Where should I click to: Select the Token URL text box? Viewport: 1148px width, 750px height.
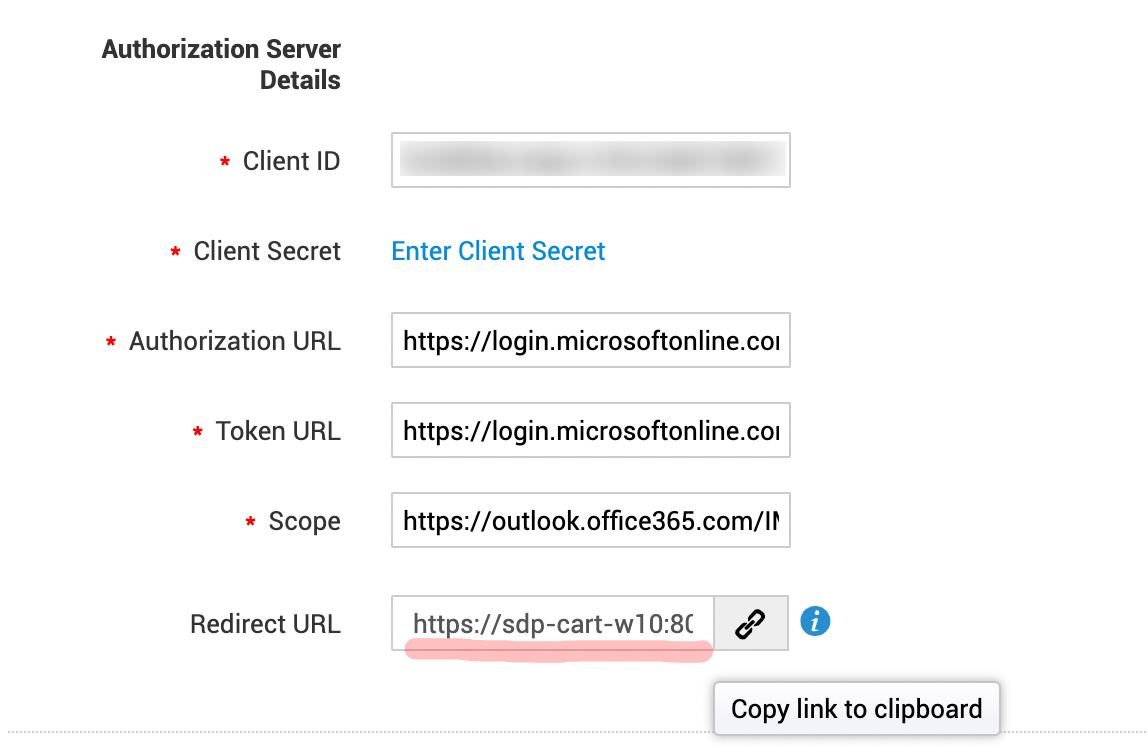point(590,431)
